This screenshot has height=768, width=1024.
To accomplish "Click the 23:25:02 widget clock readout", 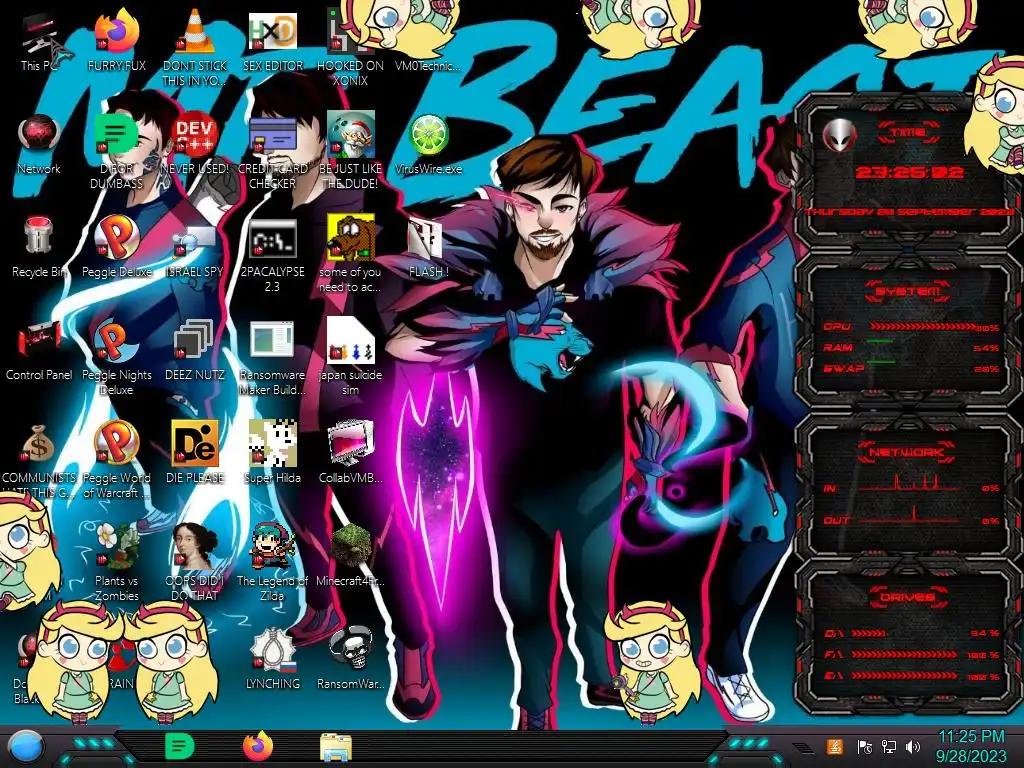I will tap(909, 172).
